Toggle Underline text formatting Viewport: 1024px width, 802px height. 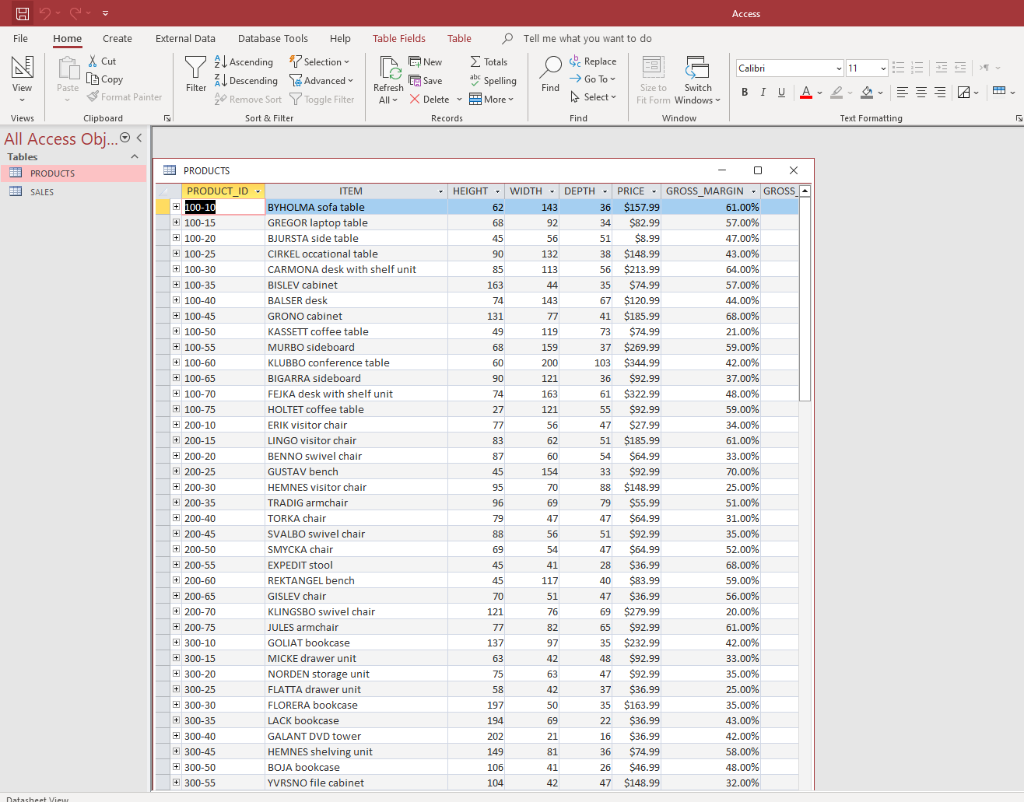click(782, 92)
